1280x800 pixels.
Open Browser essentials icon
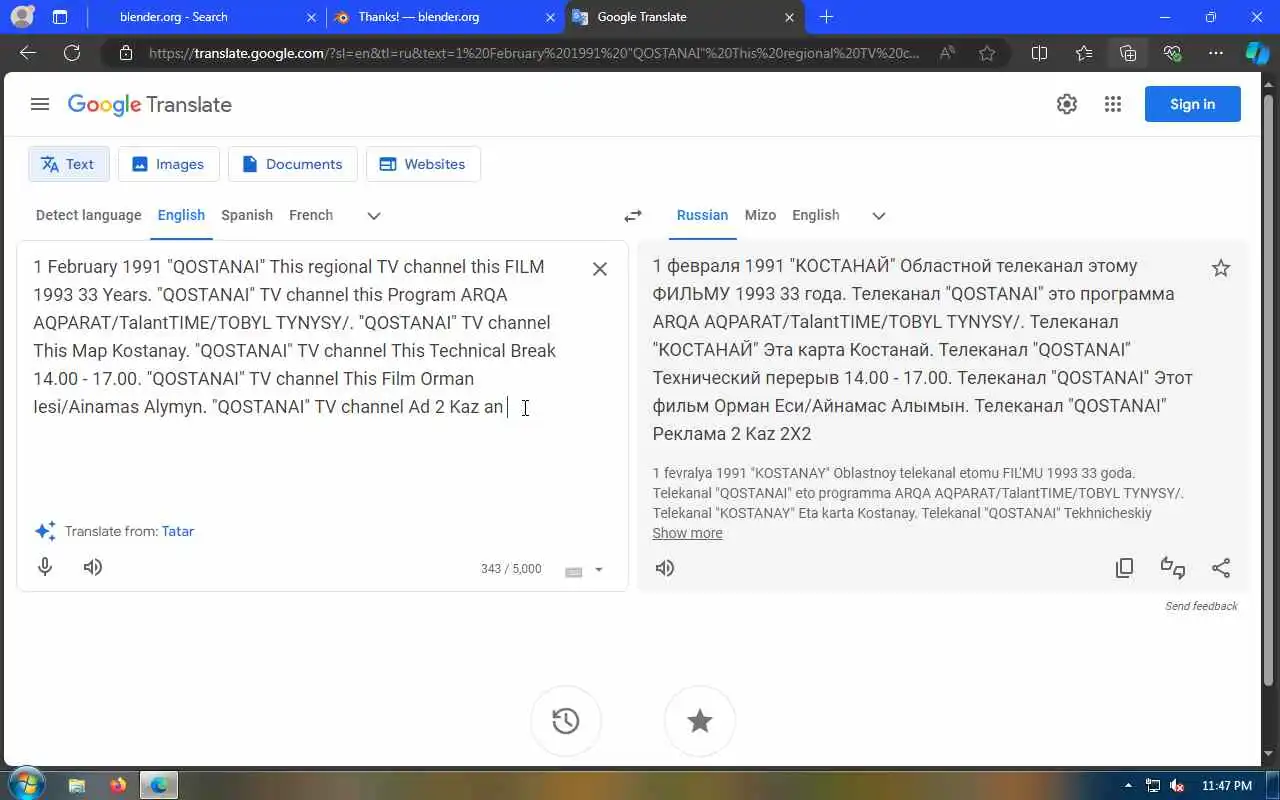(1172, 53)
